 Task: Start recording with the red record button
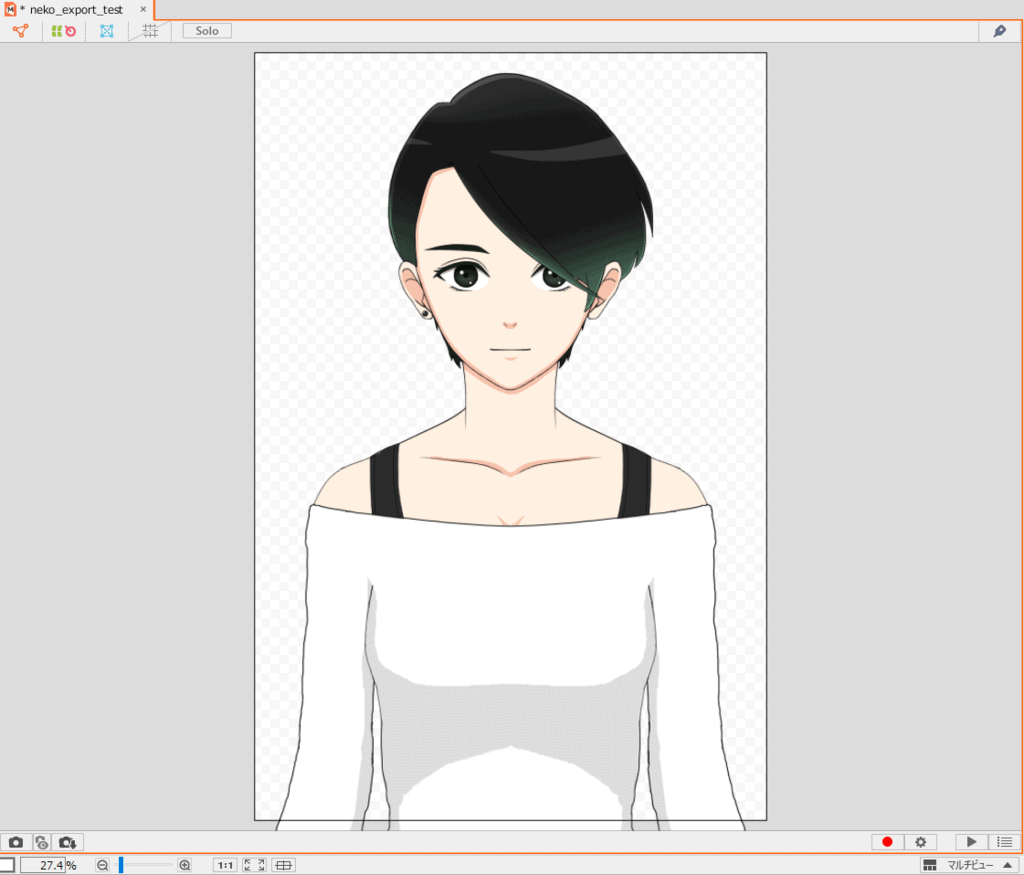(887, 842)
